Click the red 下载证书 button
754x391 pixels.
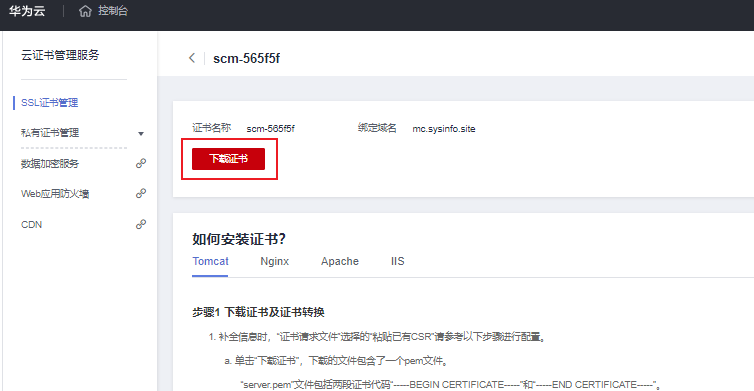coord(228,159)
